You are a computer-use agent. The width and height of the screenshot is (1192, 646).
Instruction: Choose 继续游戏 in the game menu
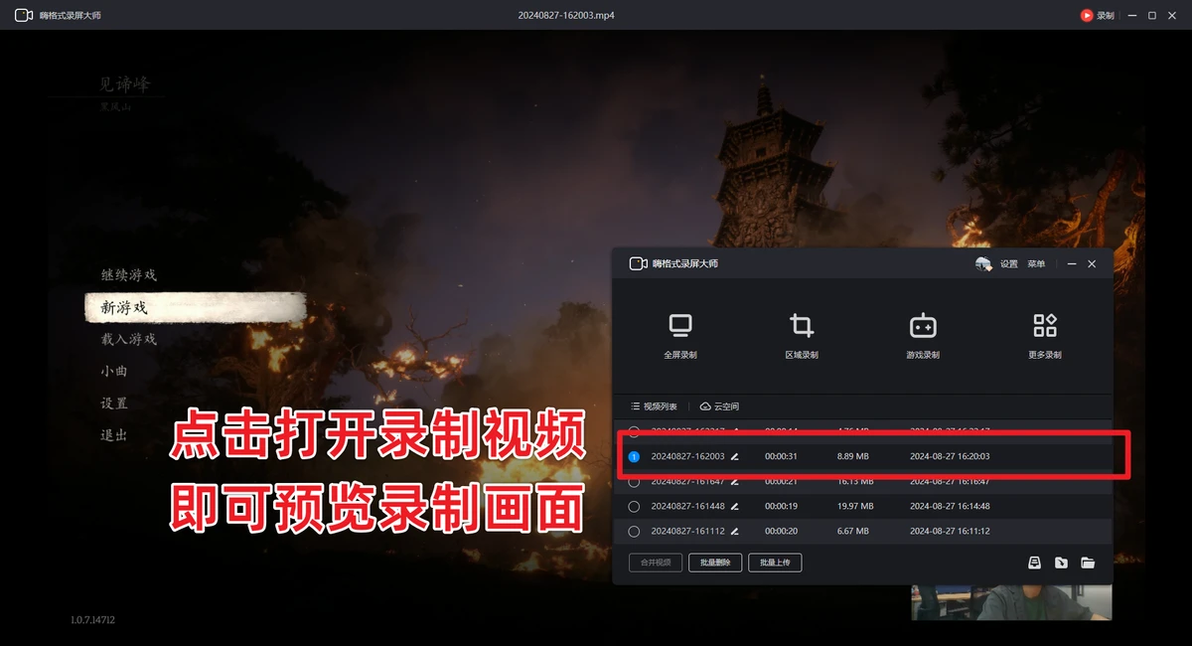click(129, 275)
